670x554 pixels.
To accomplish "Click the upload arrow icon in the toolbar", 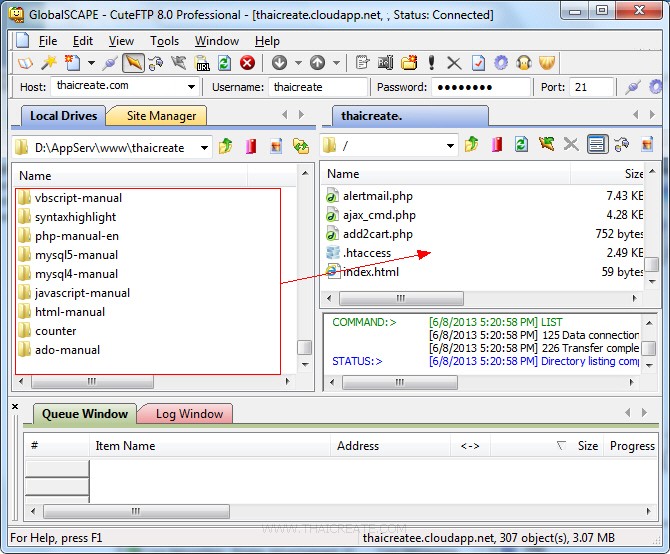I will pyautogui.click(x=317, y=63).
